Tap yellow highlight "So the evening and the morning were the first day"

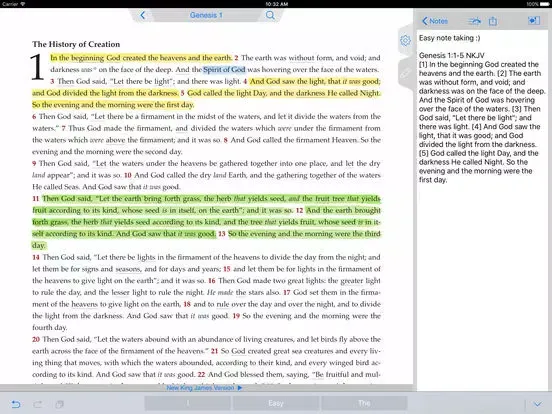click(x=113, y=105)
